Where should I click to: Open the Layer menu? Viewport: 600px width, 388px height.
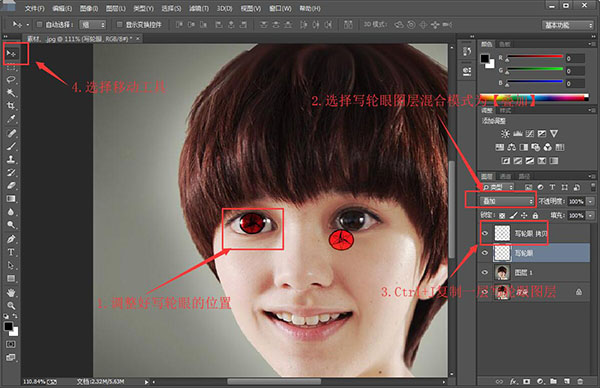116,8
